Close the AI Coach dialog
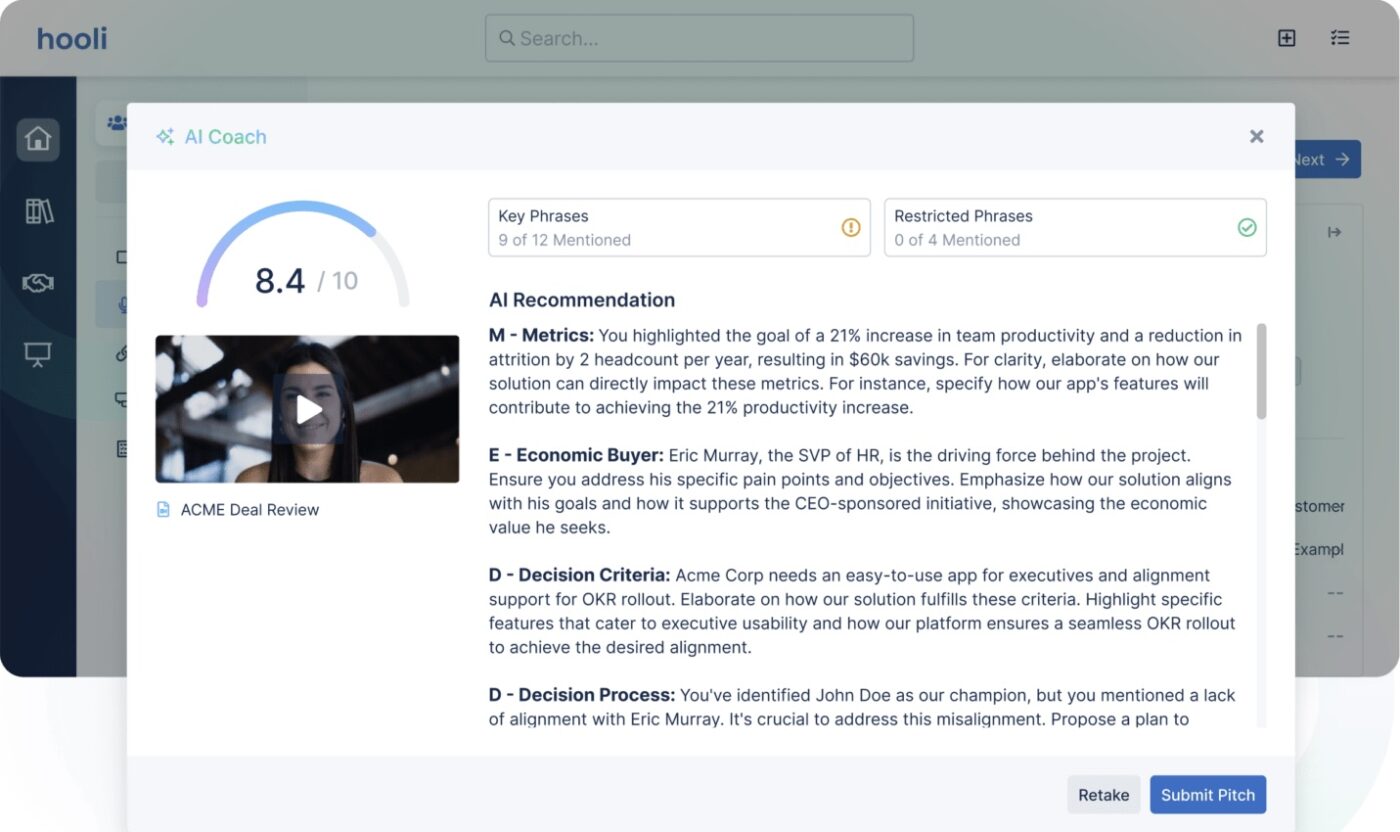Screen dimensions: 1400x832 coord(1257,137)
